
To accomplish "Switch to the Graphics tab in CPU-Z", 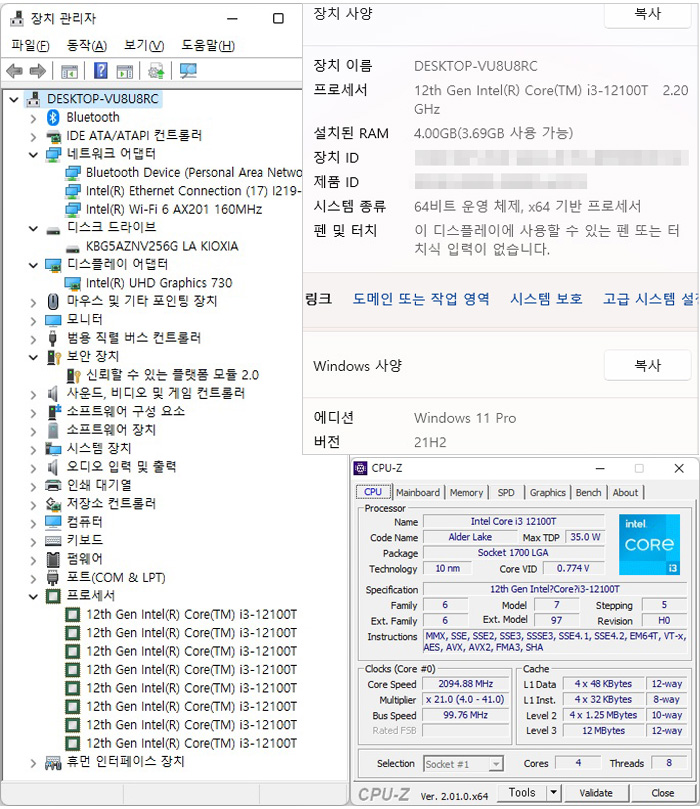I will click(x=547, y=492).
